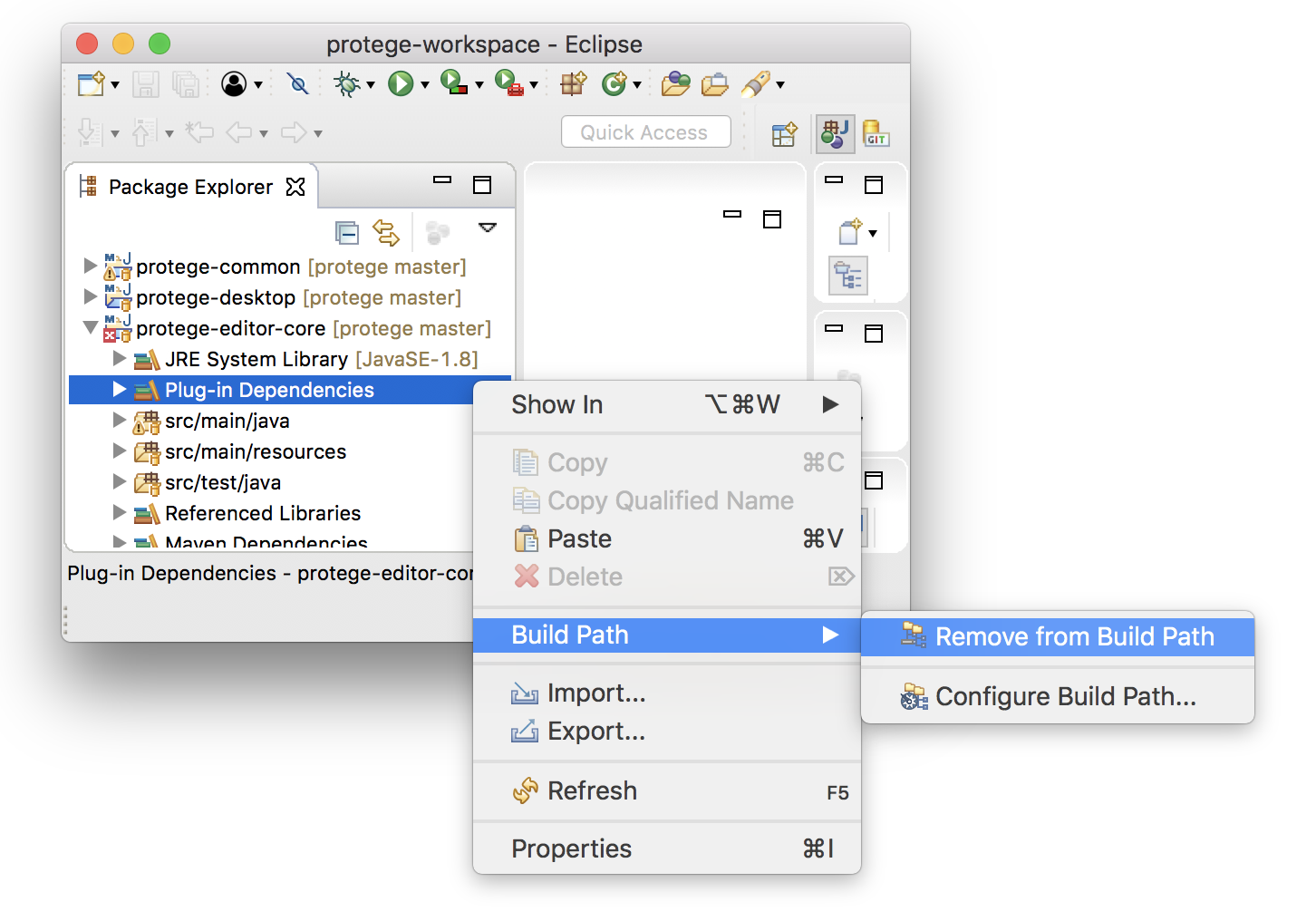
Task: Toggle Link with Editor
Action: coord(386,233)
